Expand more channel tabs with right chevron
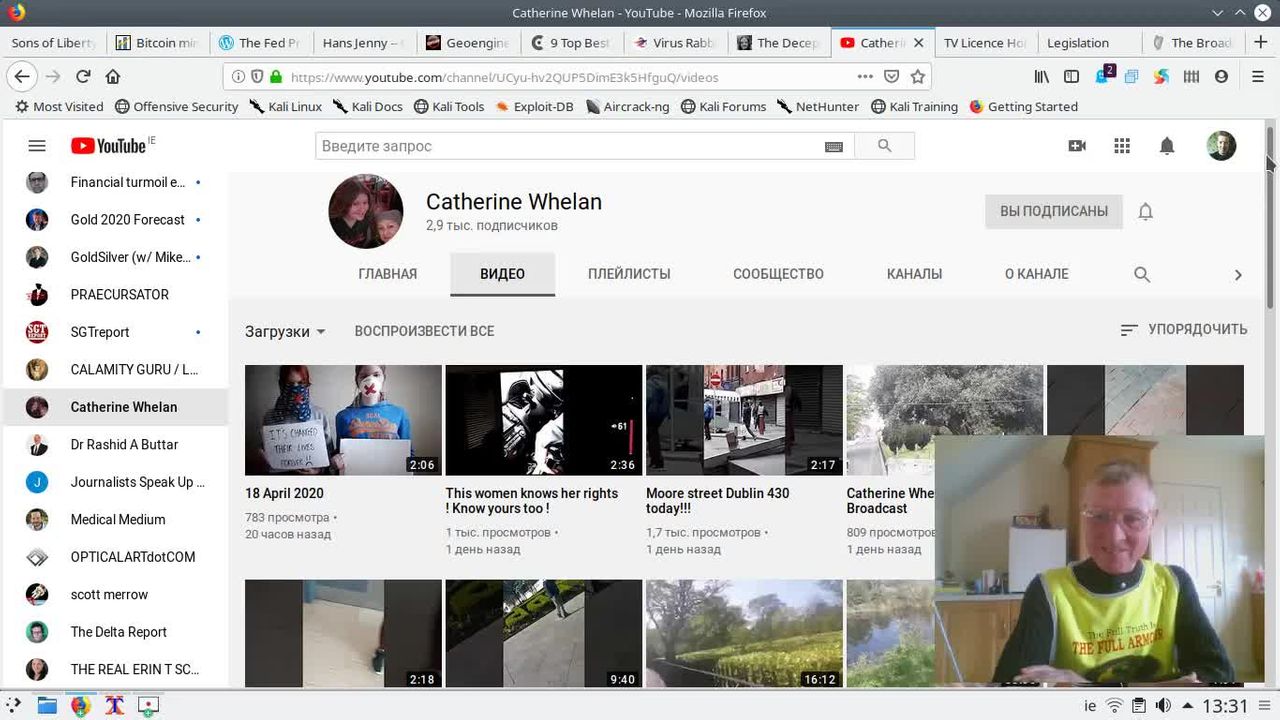This screenshot has height=720, width=1280. coord(1238,275)
